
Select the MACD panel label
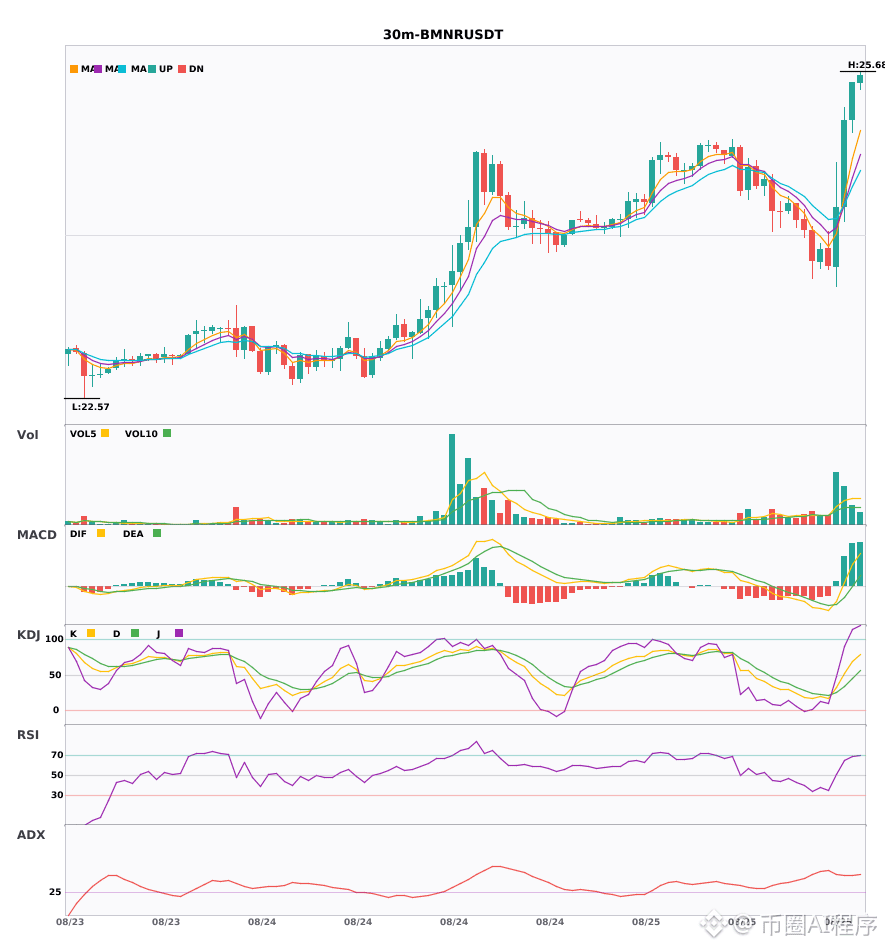(x=36, y=535)
